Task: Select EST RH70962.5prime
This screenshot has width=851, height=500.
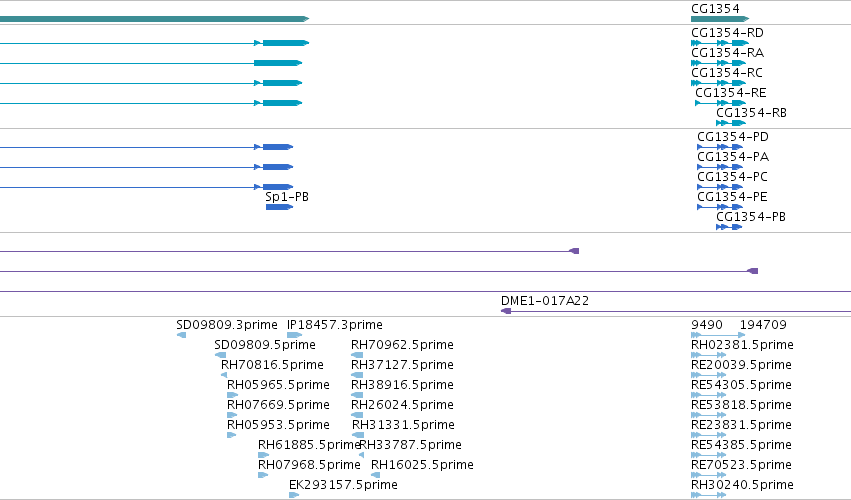Action: (402, 345)
